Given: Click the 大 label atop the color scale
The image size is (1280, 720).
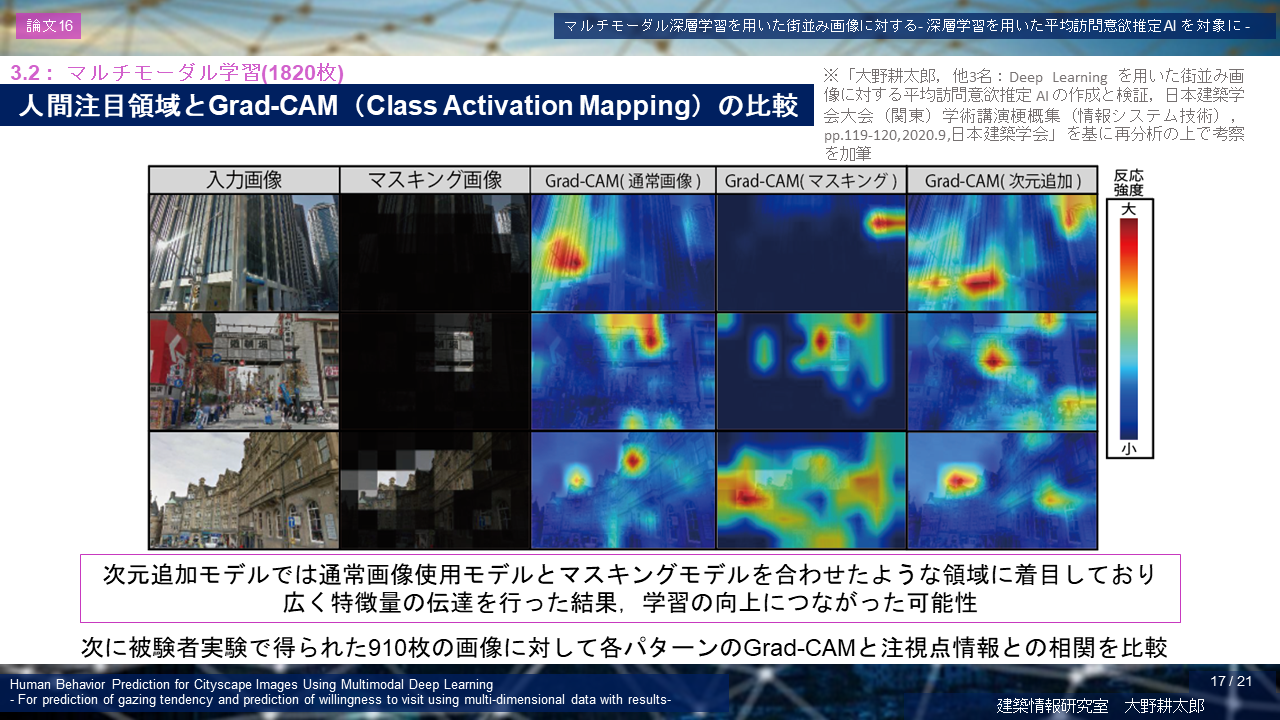Looking at the screenshot, I should 1129,210.
